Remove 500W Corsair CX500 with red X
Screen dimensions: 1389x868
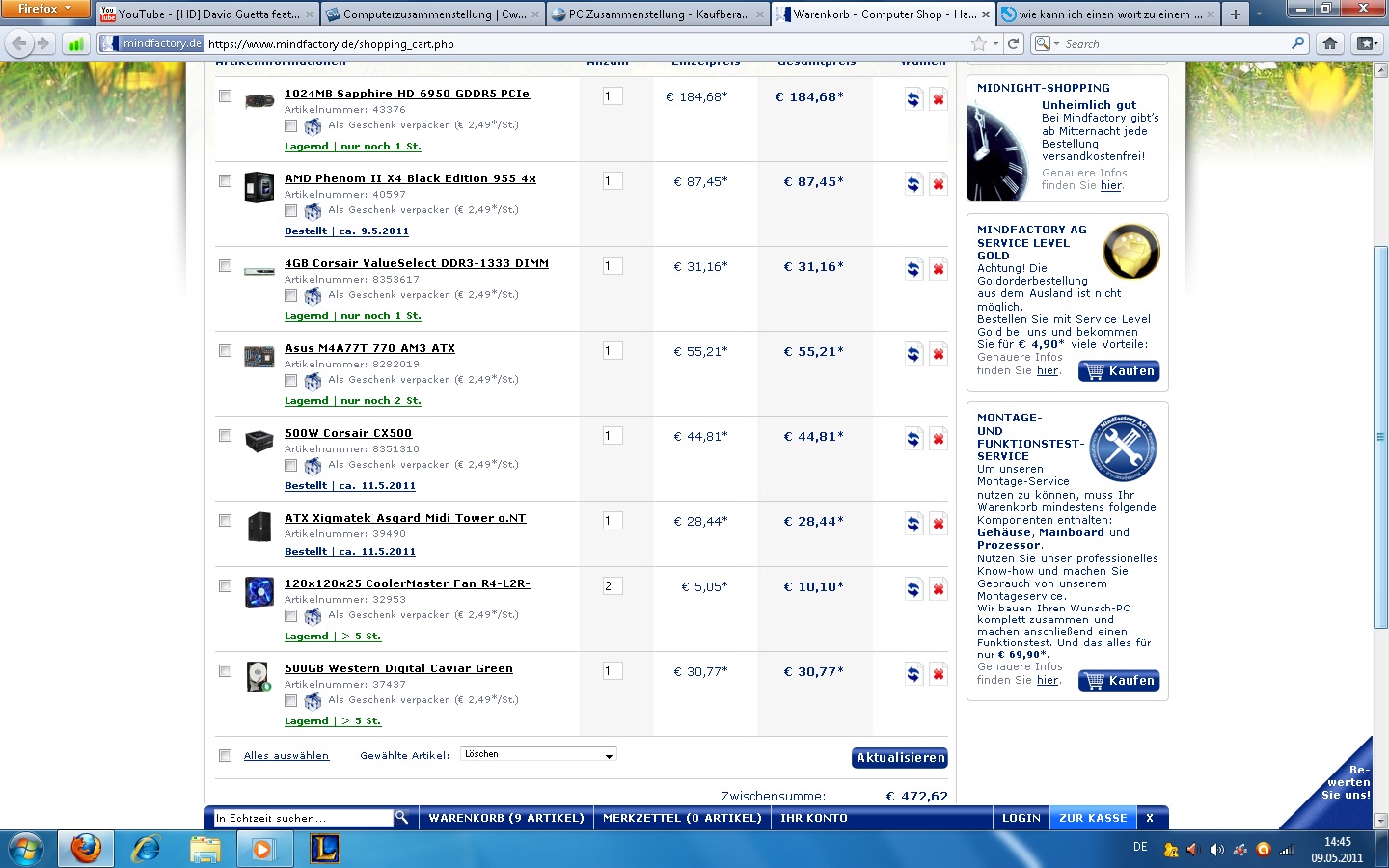[x=939, y=438]
